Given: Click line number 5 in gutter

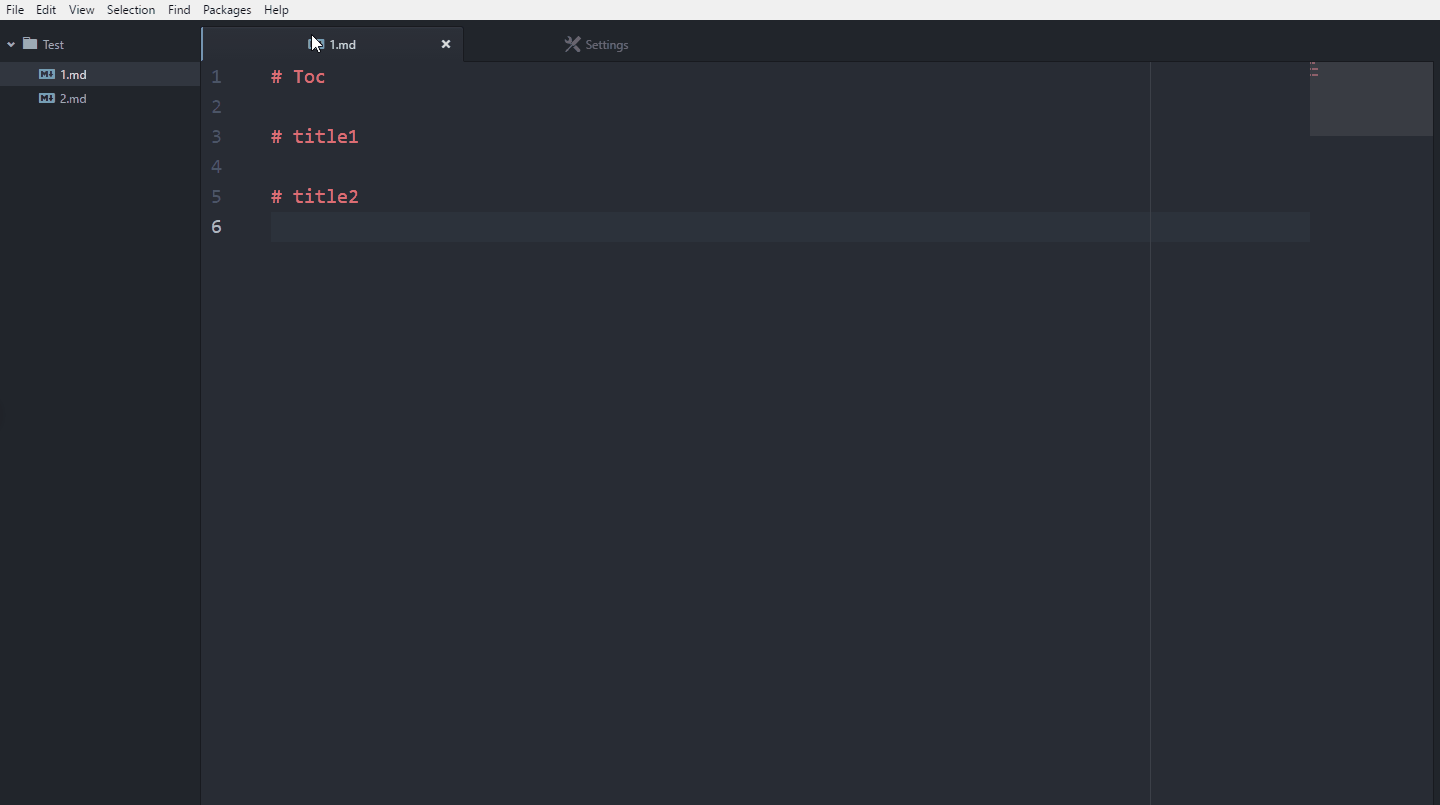Looking at the screenshot, I should point(216,196).
